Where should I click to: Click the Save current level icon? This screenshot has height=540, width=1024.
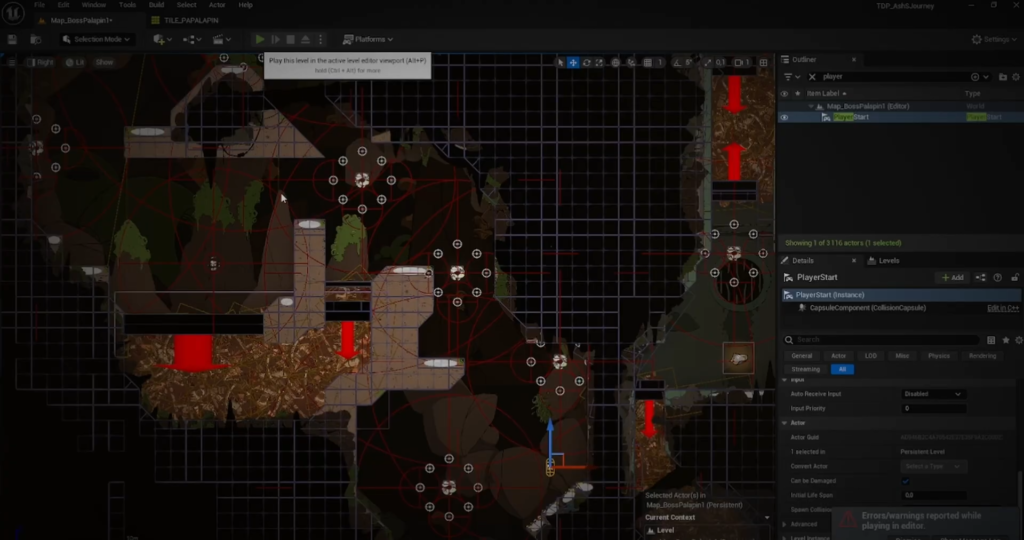pos(12,39)
